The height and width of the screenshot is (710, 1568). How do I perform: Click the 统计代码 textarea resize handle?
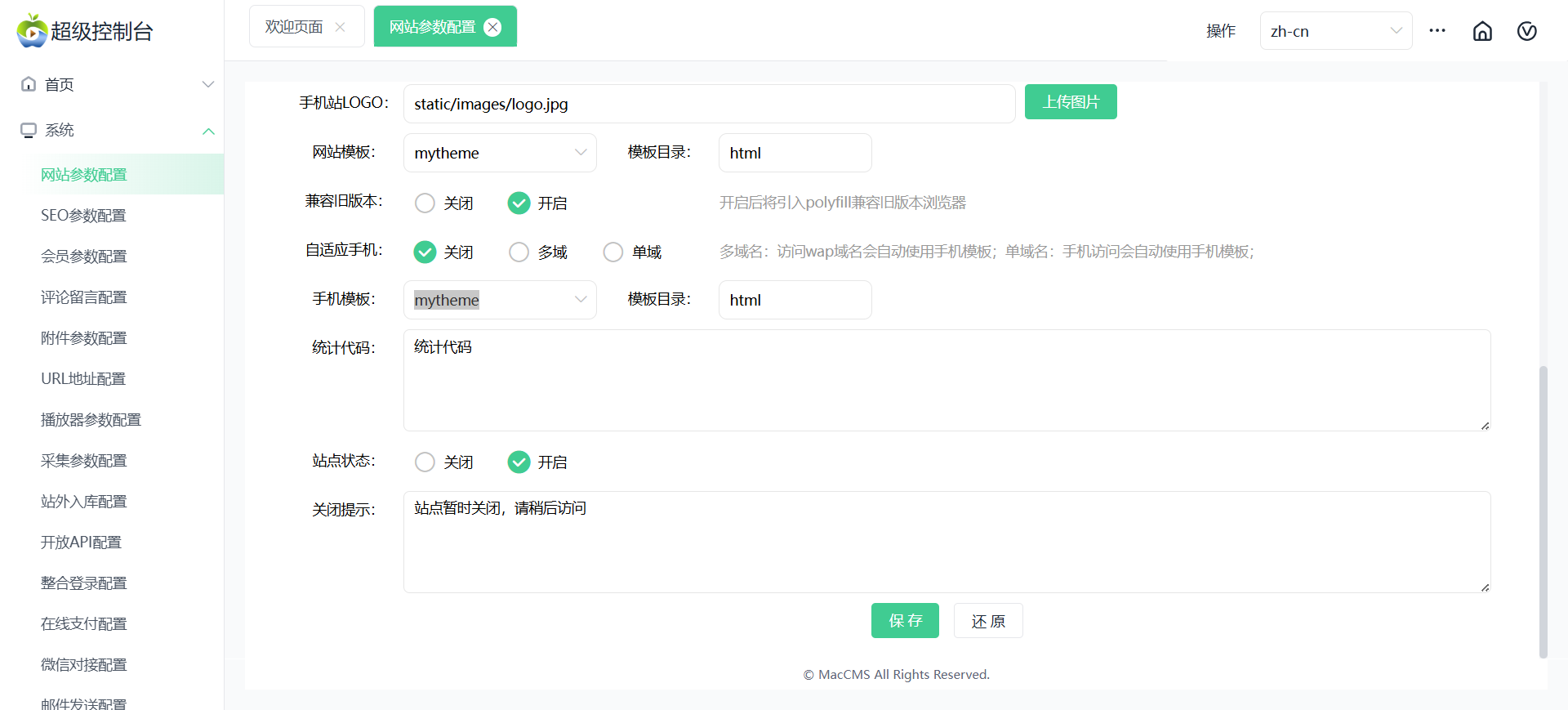(1485, 425)
